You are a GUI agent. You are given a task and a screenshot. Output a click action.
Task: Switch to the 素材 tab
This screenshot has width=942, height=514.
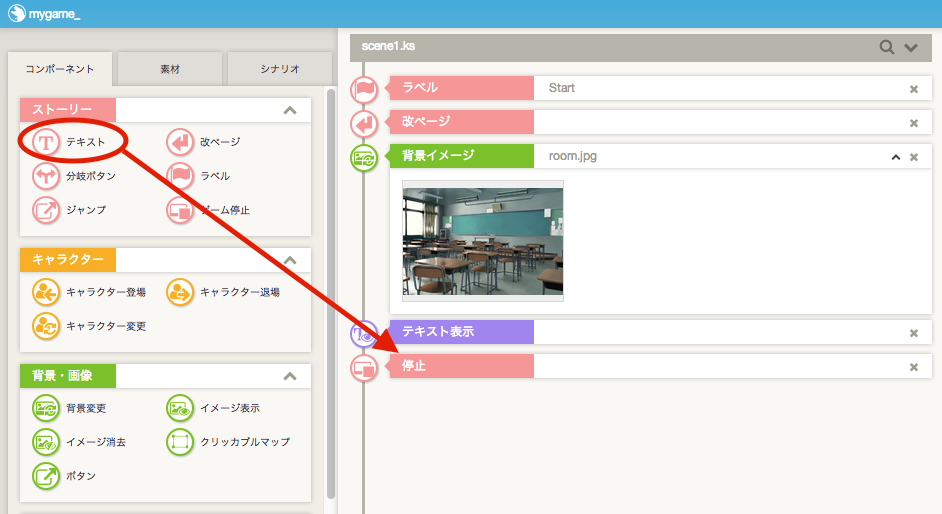coord(170,69)
